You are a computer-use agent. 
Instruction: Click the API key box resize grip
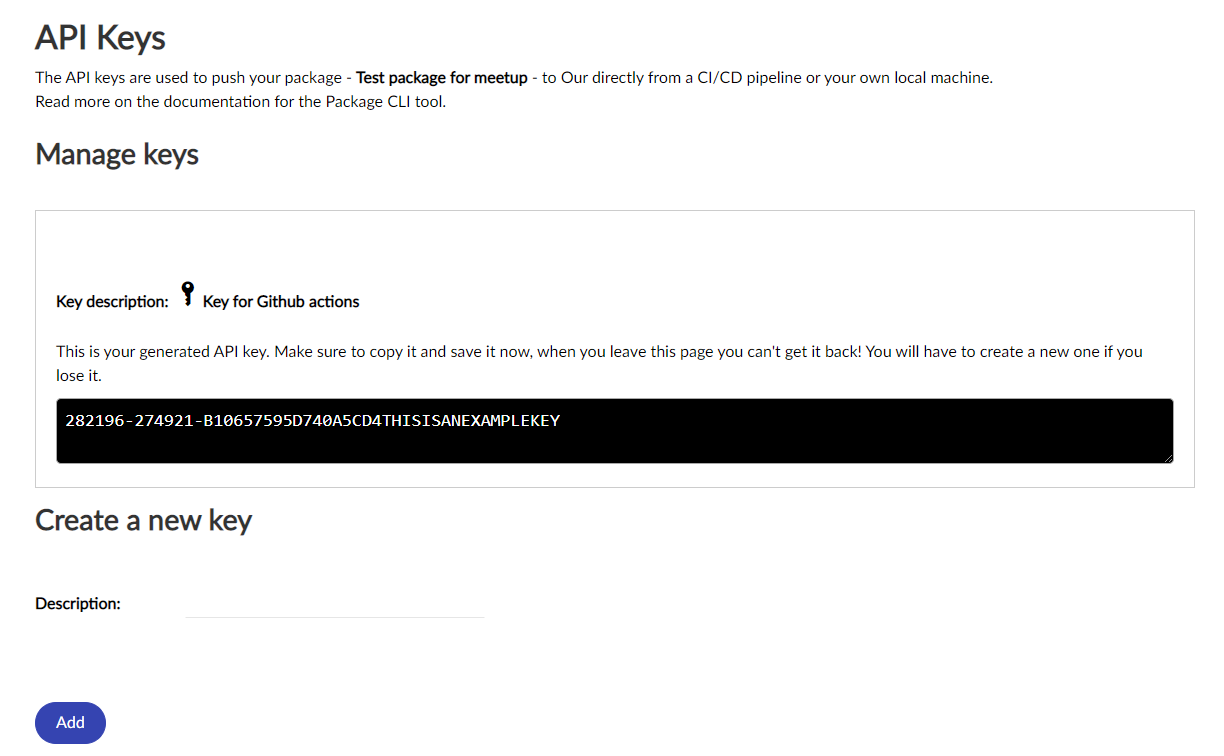(1167, 457)
